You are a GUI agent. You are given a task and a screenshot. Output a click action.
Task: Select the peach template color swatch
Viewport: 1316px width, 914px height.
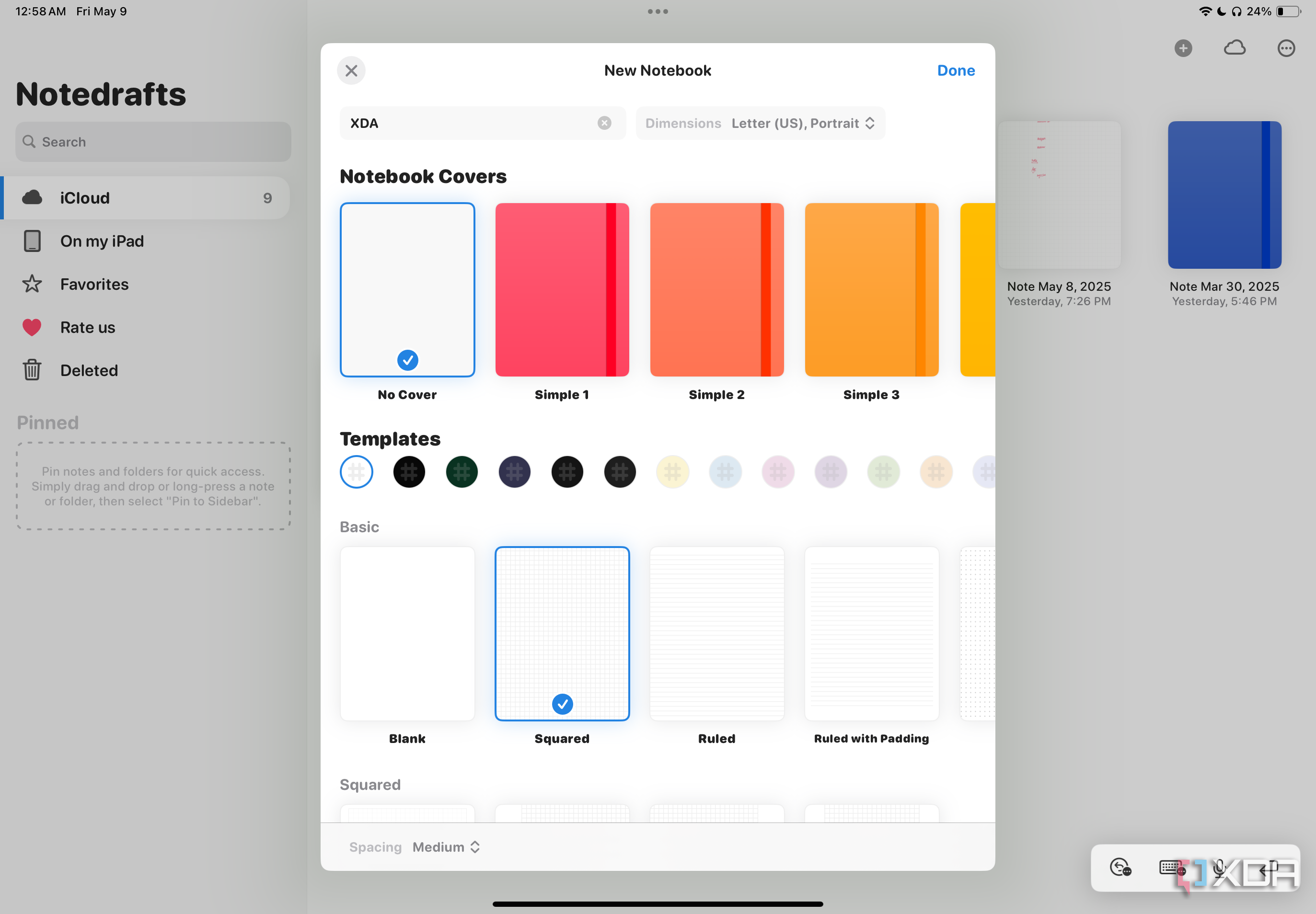click(936, 472)
